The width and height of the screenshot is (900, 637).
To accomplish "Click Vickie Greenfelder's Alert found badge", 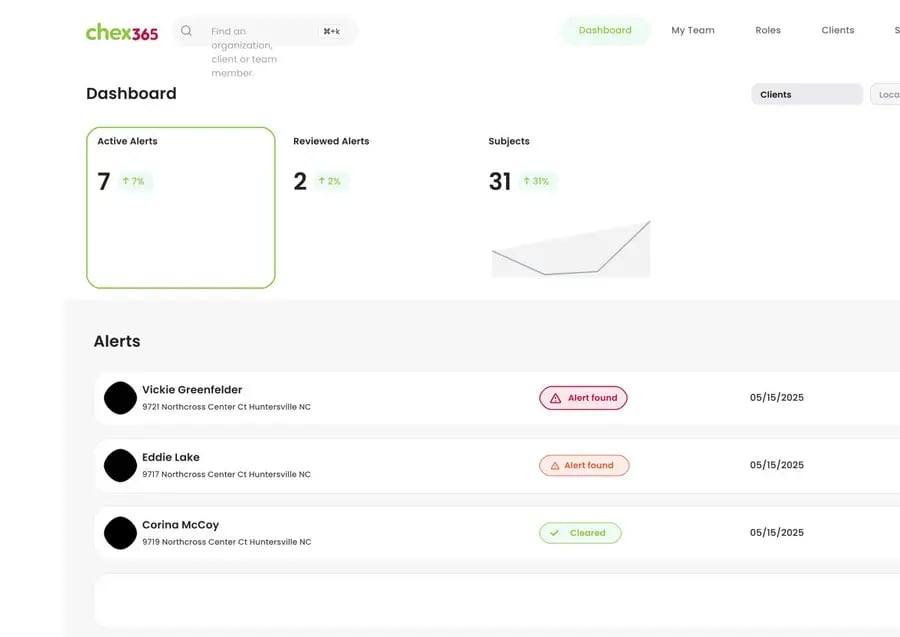I will tap(583, 398).
